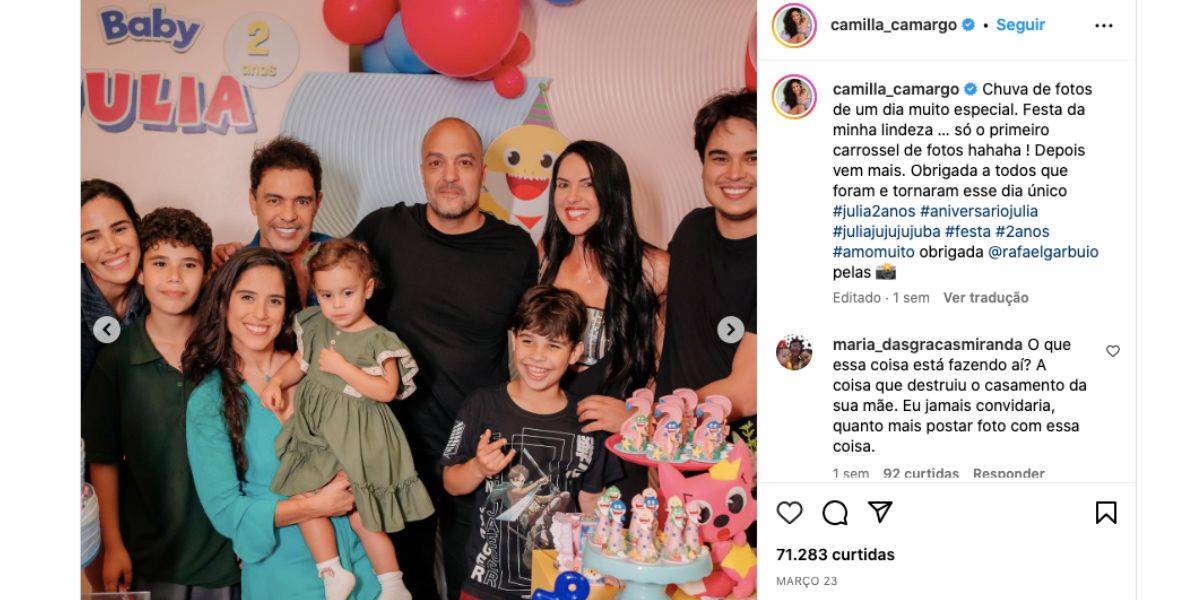The image size is (1200, 600).
Task: Click the Seguir follow button
Action: 1021,25
